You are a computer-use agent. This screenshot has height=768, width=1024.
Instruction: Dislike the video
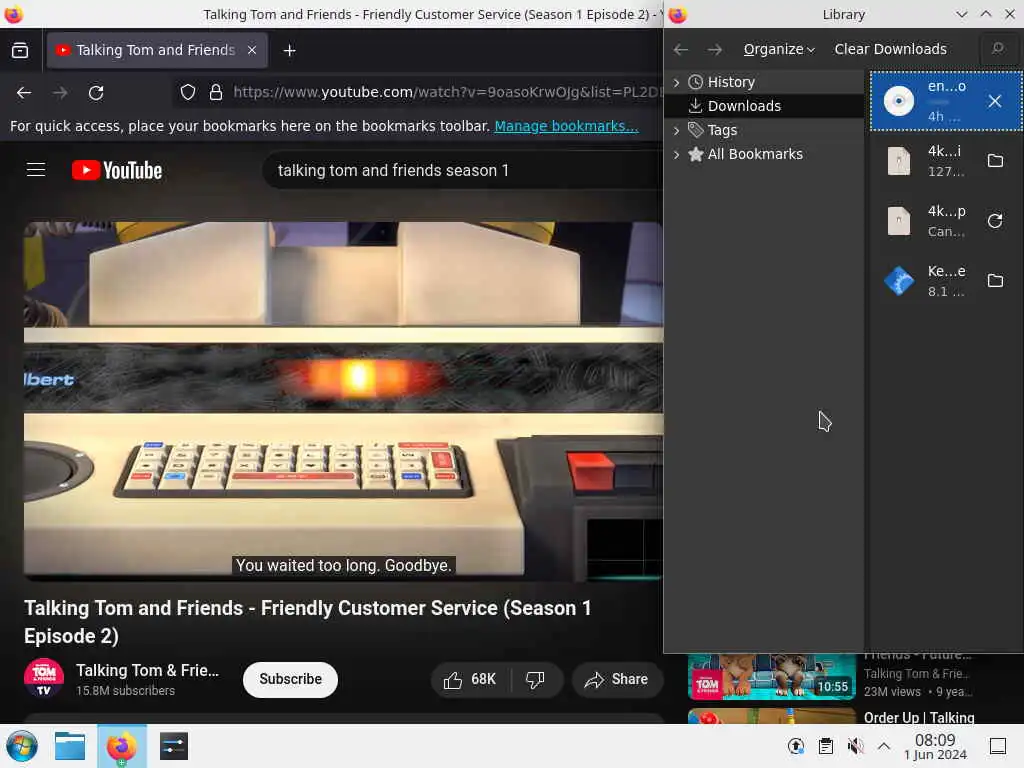536,679
